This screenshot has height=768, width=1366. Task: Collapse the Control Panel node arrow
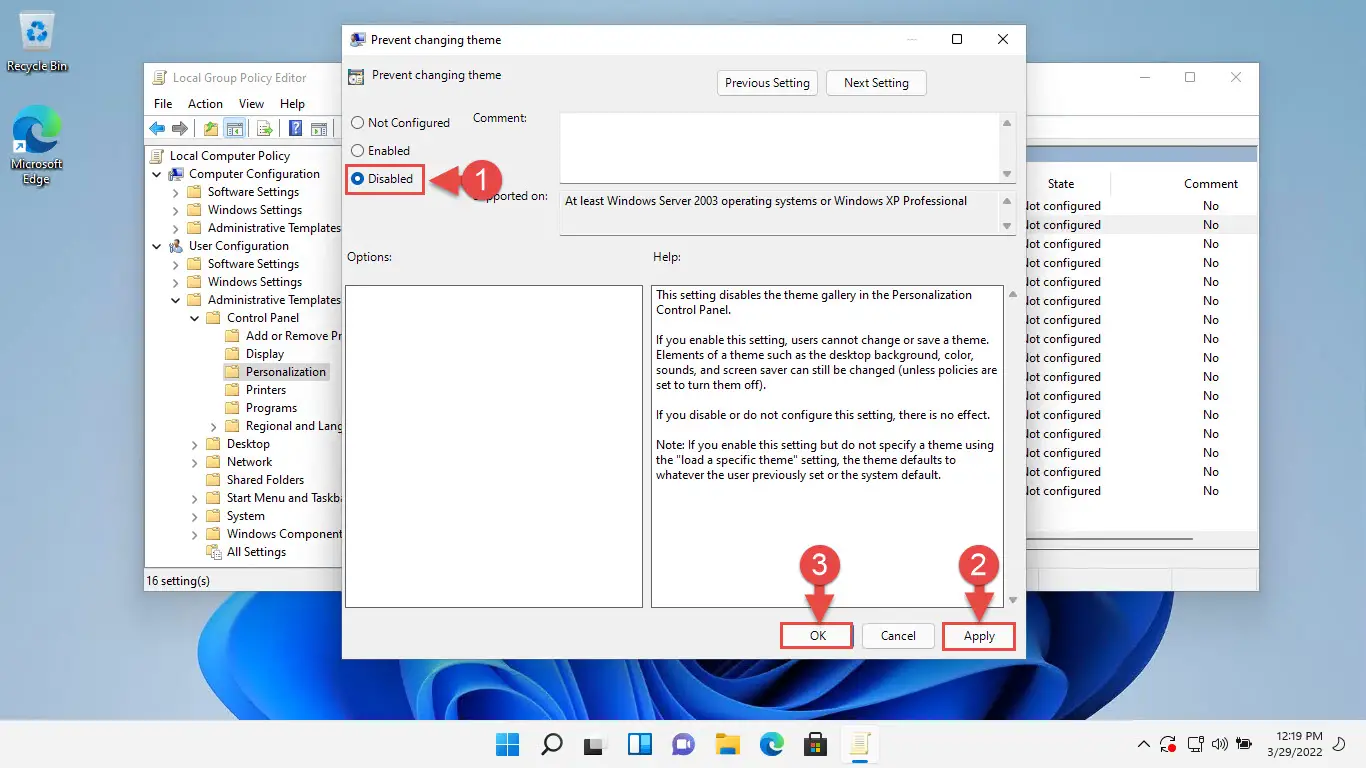(x=195, y=318)
